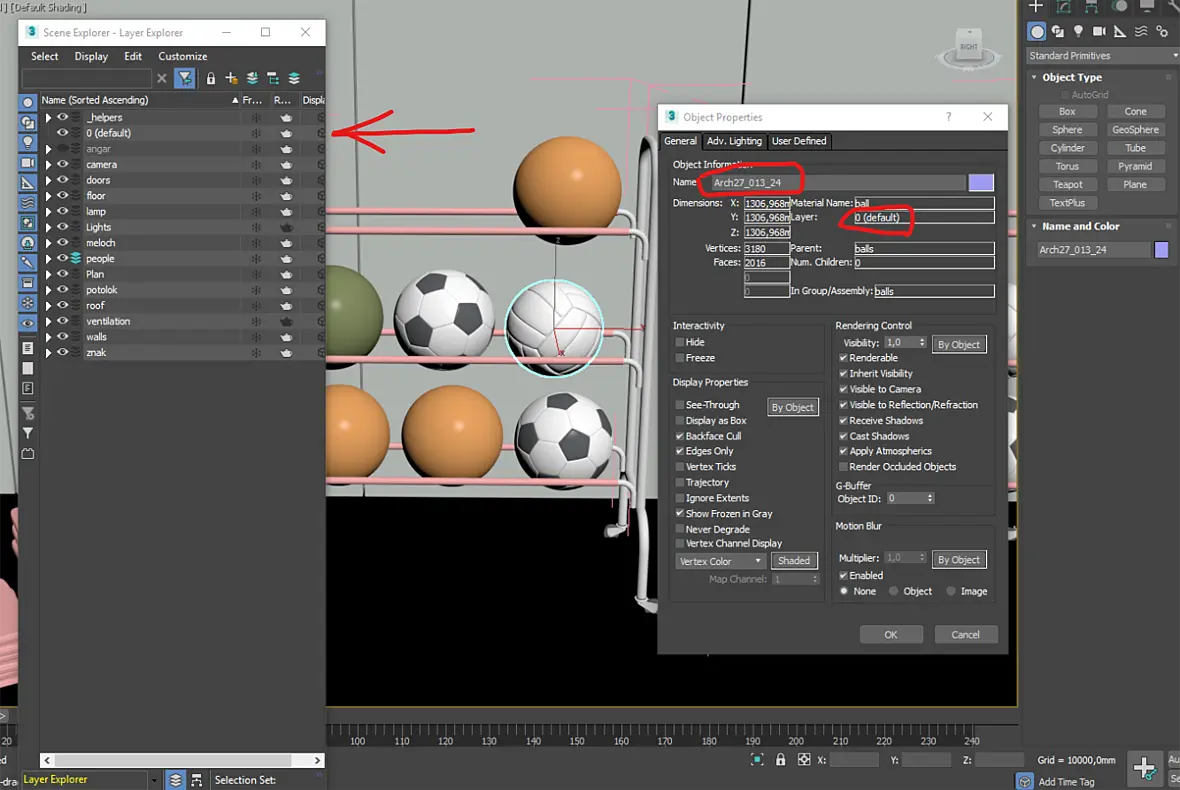Image resolution: width=1180 pixels, height=790 pixels.
Task: Click the Geometry category sphere icon
Action: (1037, 32)
